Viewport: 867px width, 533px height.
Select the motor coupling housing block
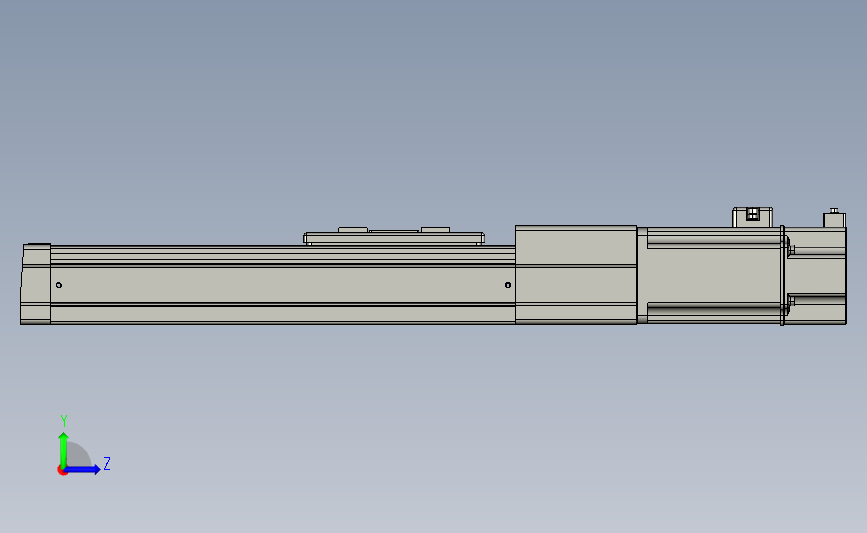(576, 274)
